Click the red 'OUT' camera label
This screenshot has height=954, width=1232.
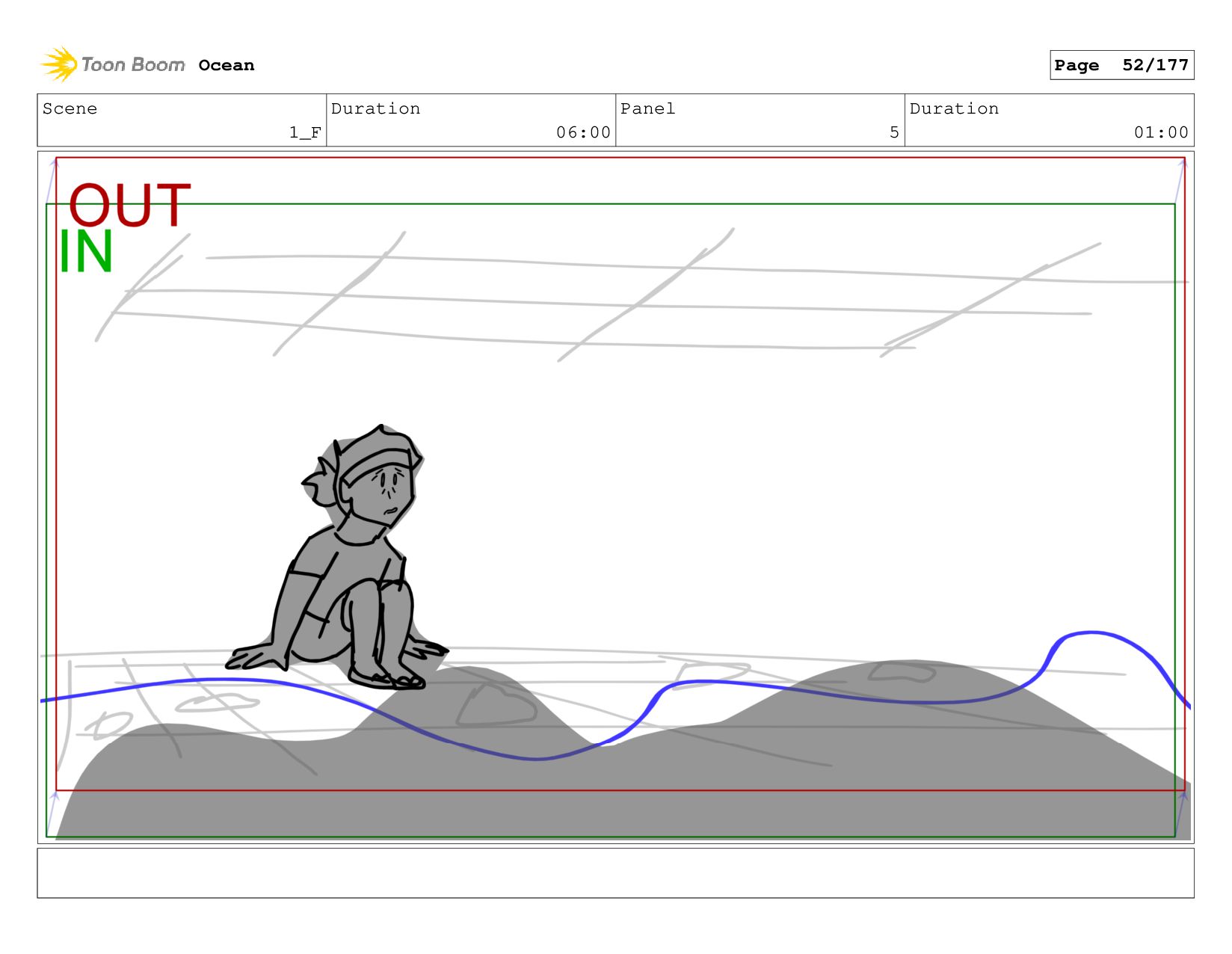130,204
